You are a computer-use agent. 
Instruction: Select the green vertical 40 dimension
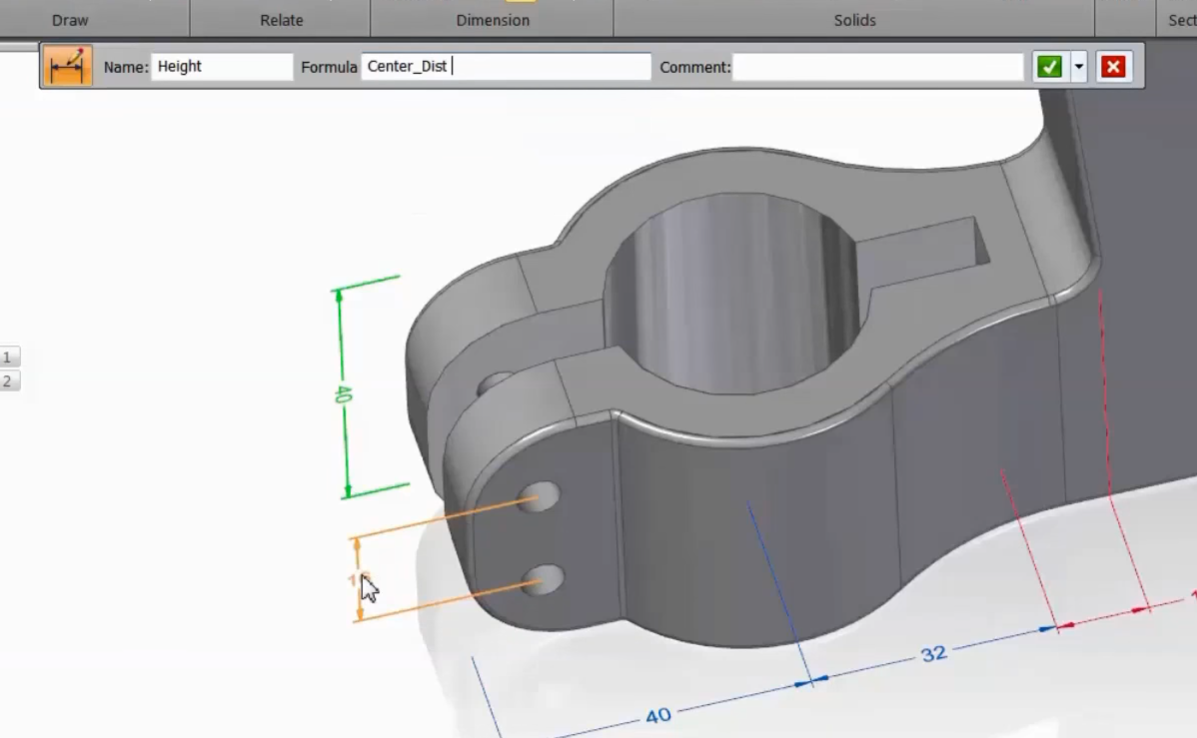tap(341, 395)
